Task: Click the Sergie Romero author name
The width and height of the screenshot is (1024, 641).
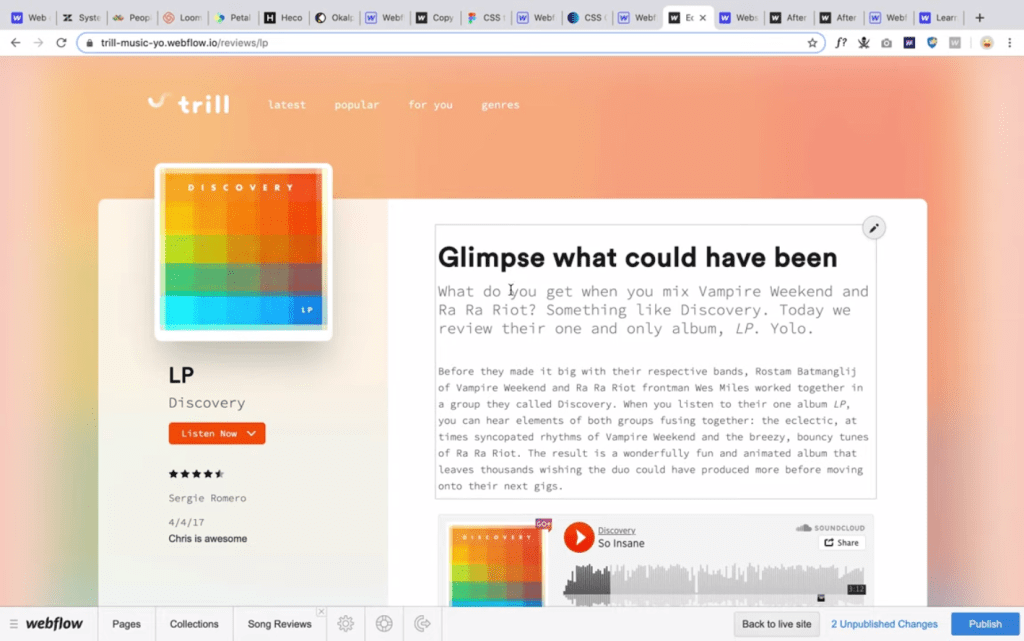Action: coord(207,498)
